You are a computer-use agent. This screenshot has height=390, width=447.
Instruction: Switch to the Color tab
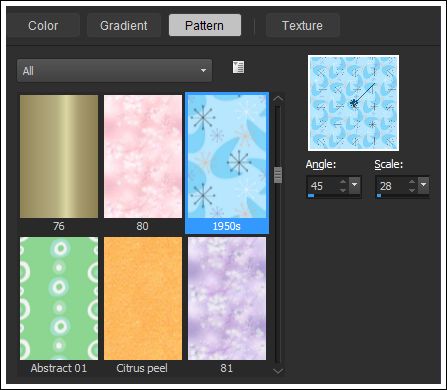pos(43,25)
